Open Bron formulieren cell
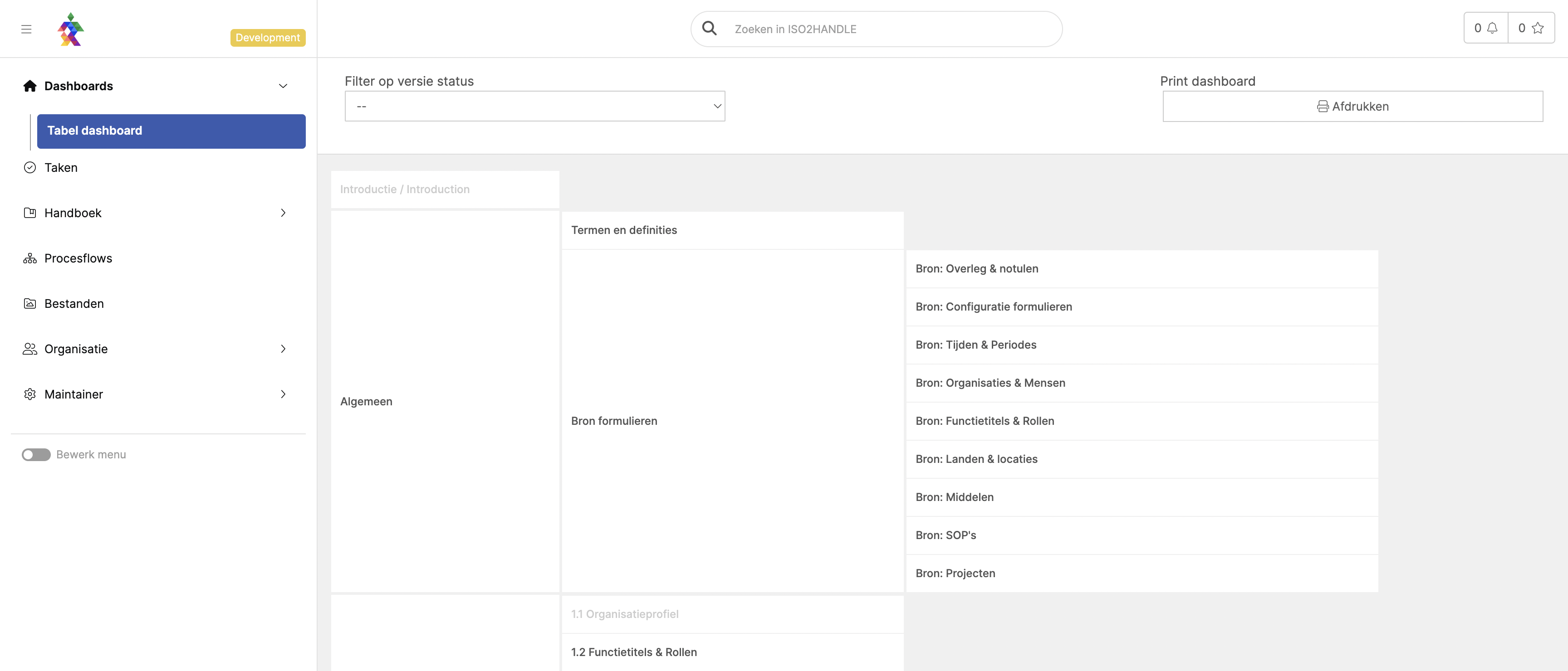Image resolution: width=1568 pixels, height=671 pixels. pos(732,421)
